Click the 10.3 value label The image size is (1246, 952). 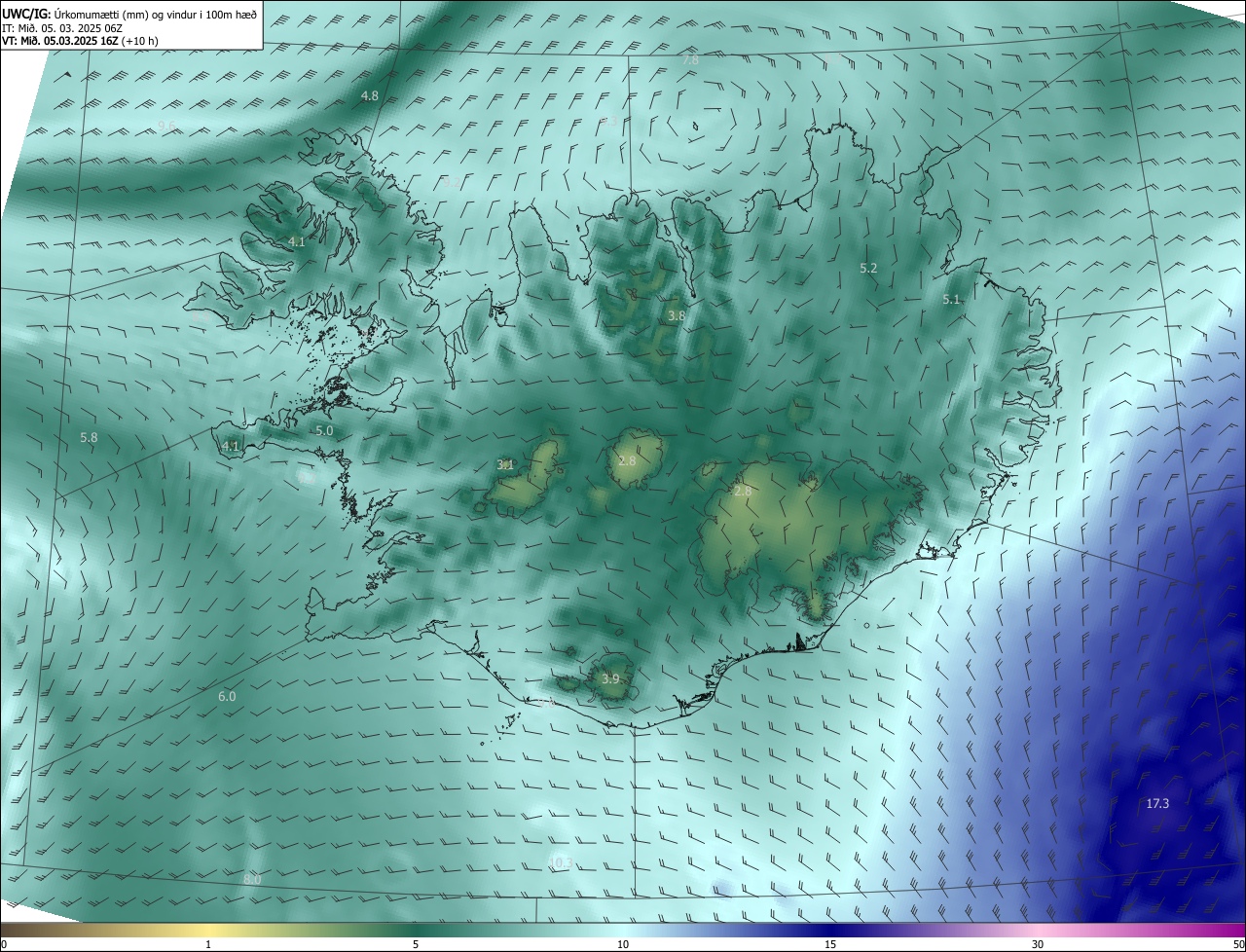tap(560, 862)
